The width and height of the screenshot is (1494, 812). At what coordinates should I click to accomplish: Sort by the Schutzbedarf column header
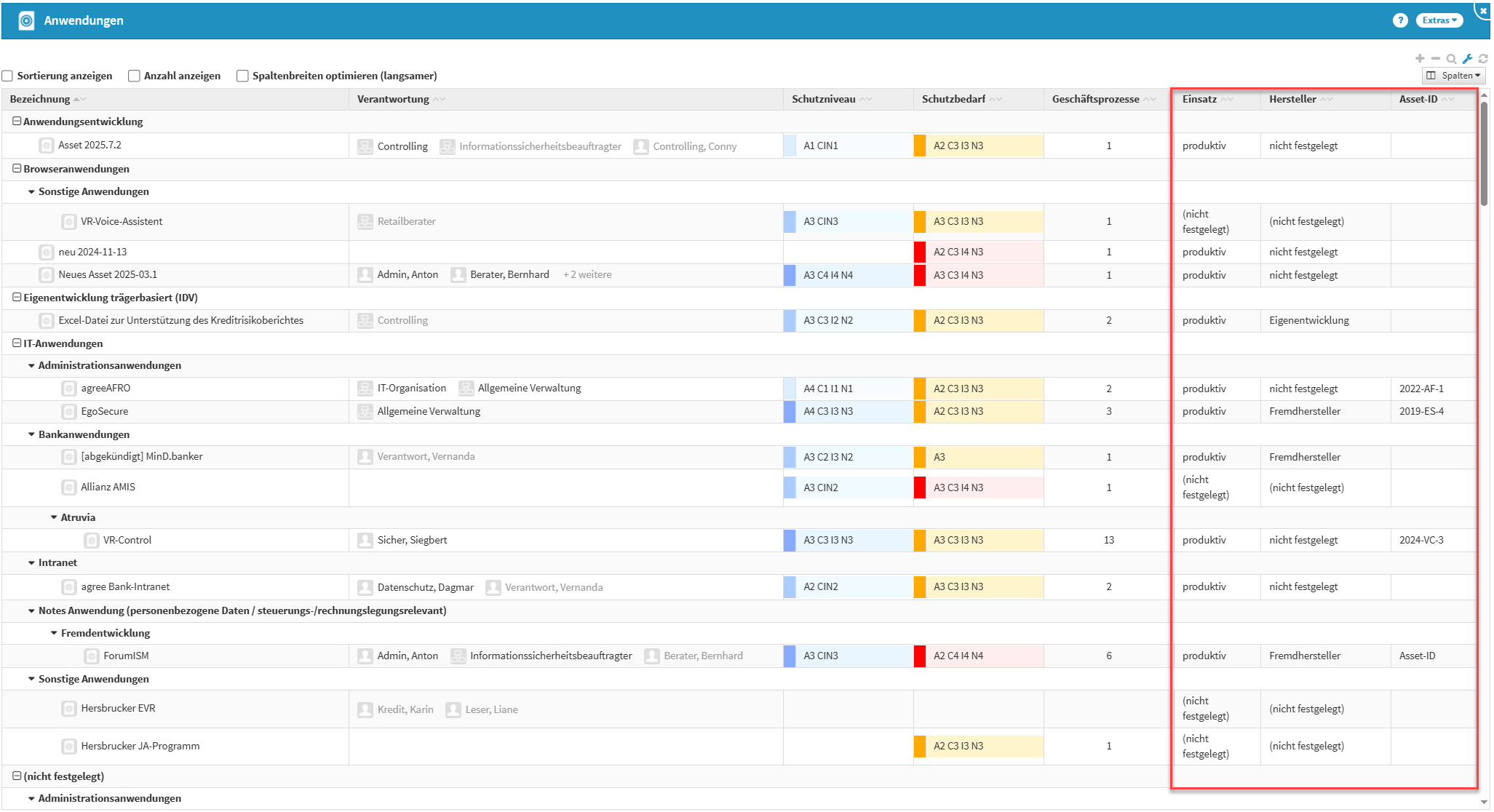coord(953,99)
